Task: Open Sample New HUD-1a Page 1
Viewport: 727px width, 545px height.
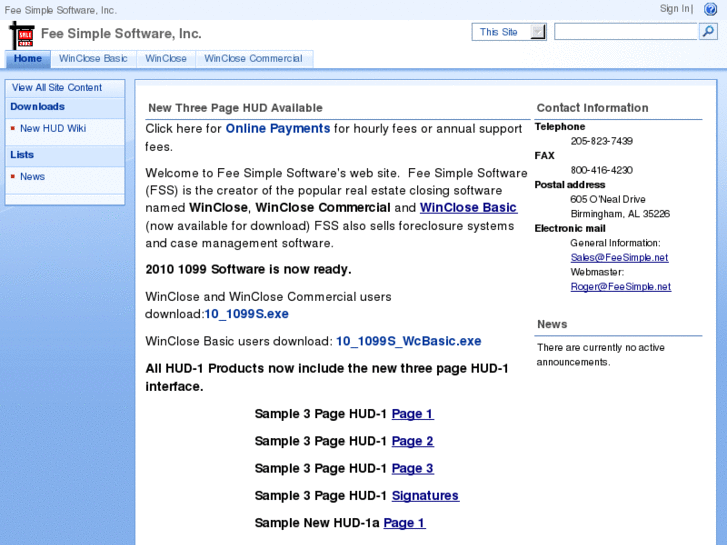Action: (404, 523)
